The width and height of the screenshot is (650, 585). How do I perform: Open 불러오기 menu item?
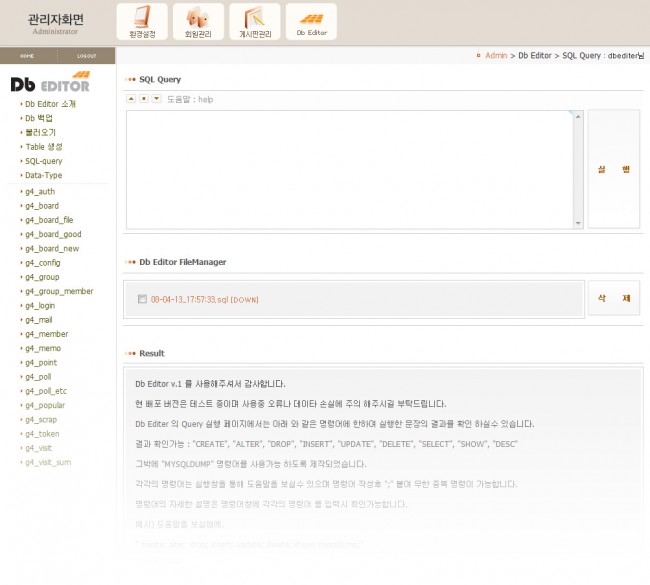40,132
